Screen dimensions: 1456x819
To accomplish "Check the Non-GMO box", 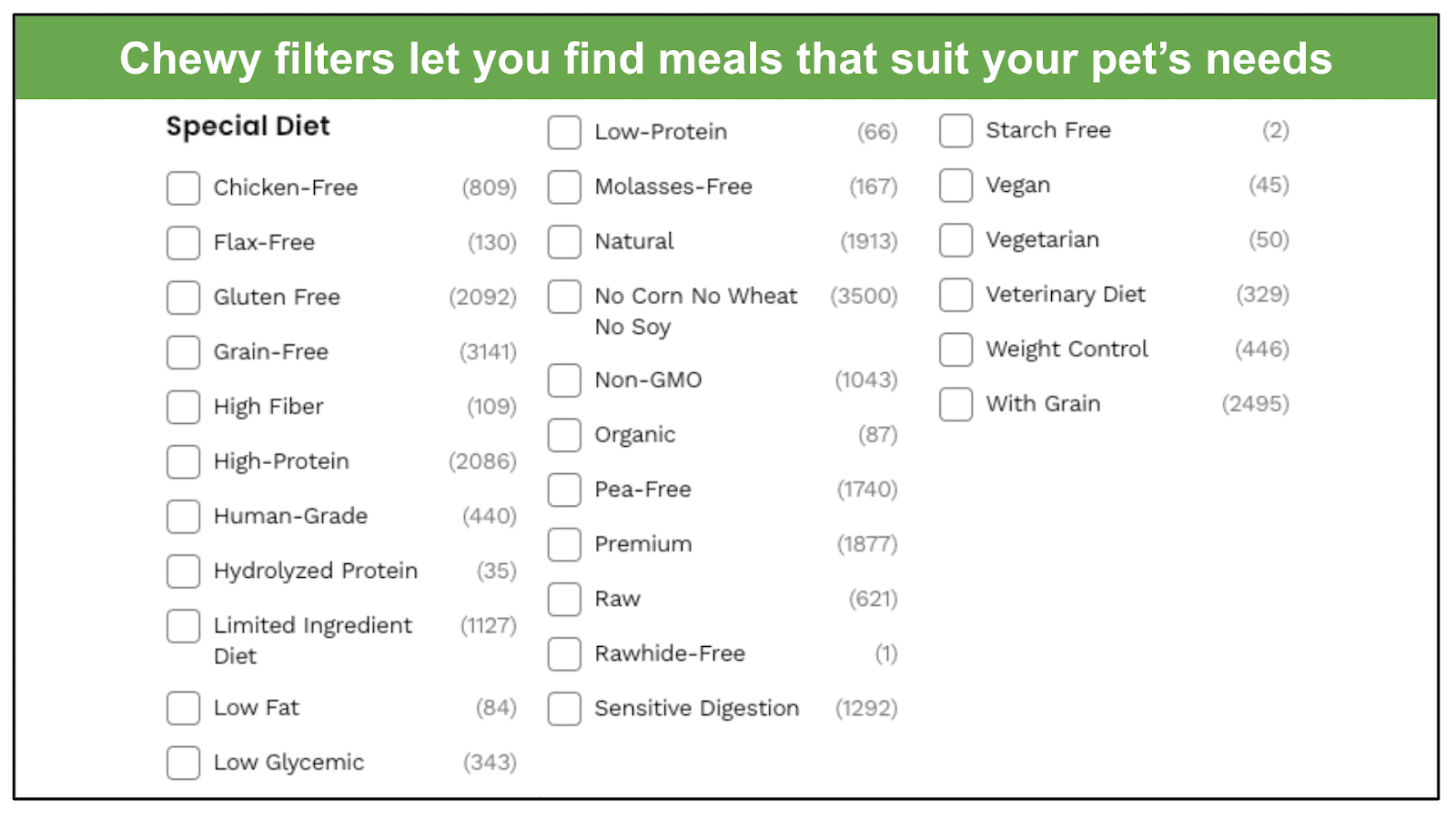I will [564, 380].
